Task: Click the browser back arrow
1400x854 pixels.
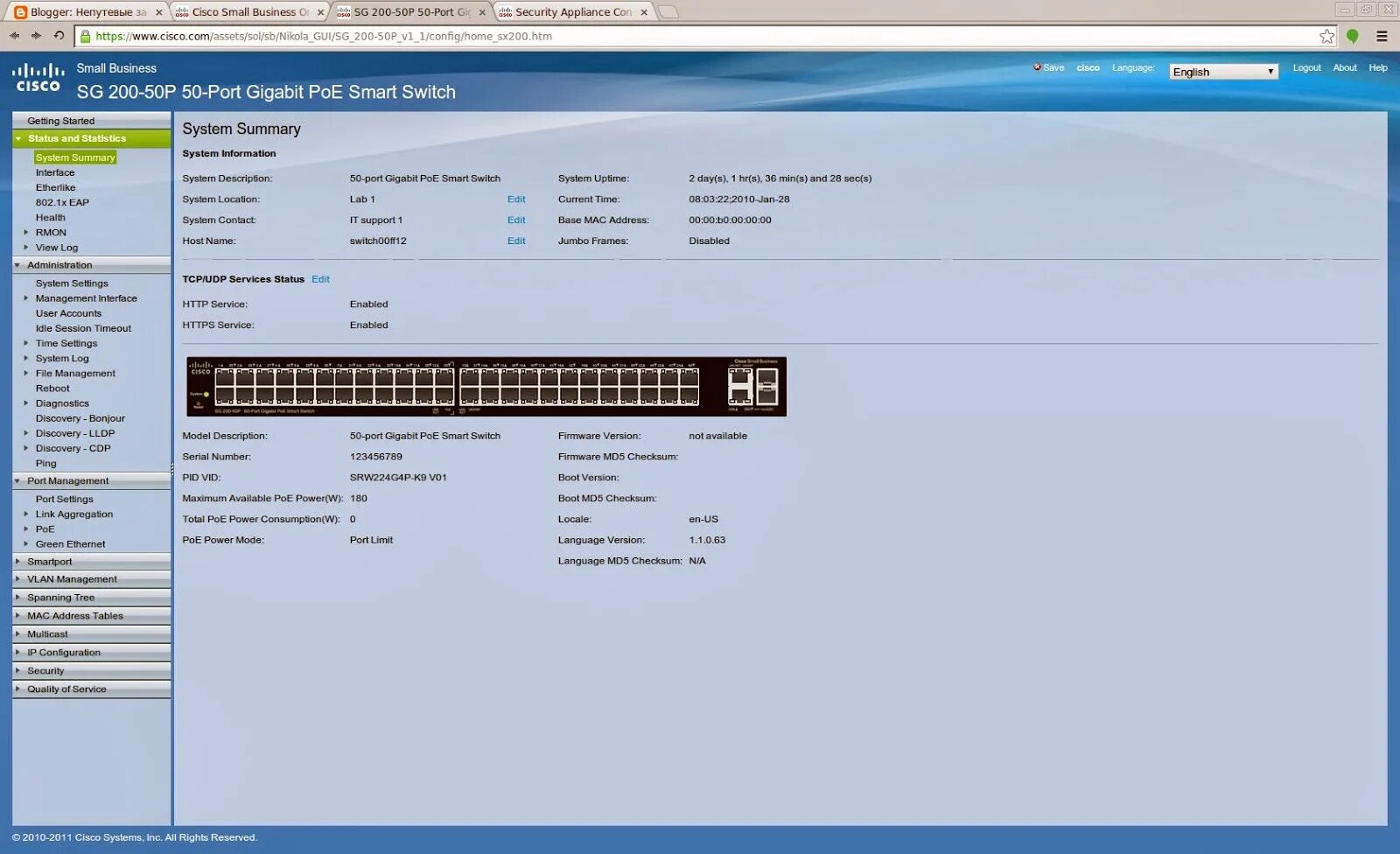Action: [14, 36]
